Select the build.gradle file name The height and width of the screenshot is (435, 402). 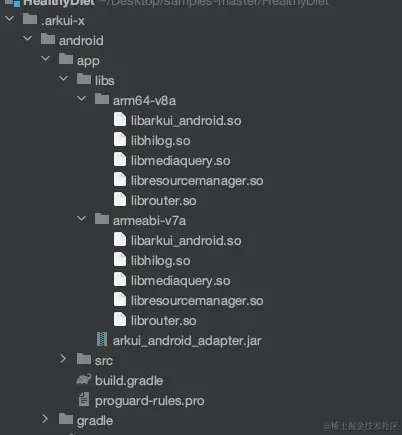[x=129, y=381]
